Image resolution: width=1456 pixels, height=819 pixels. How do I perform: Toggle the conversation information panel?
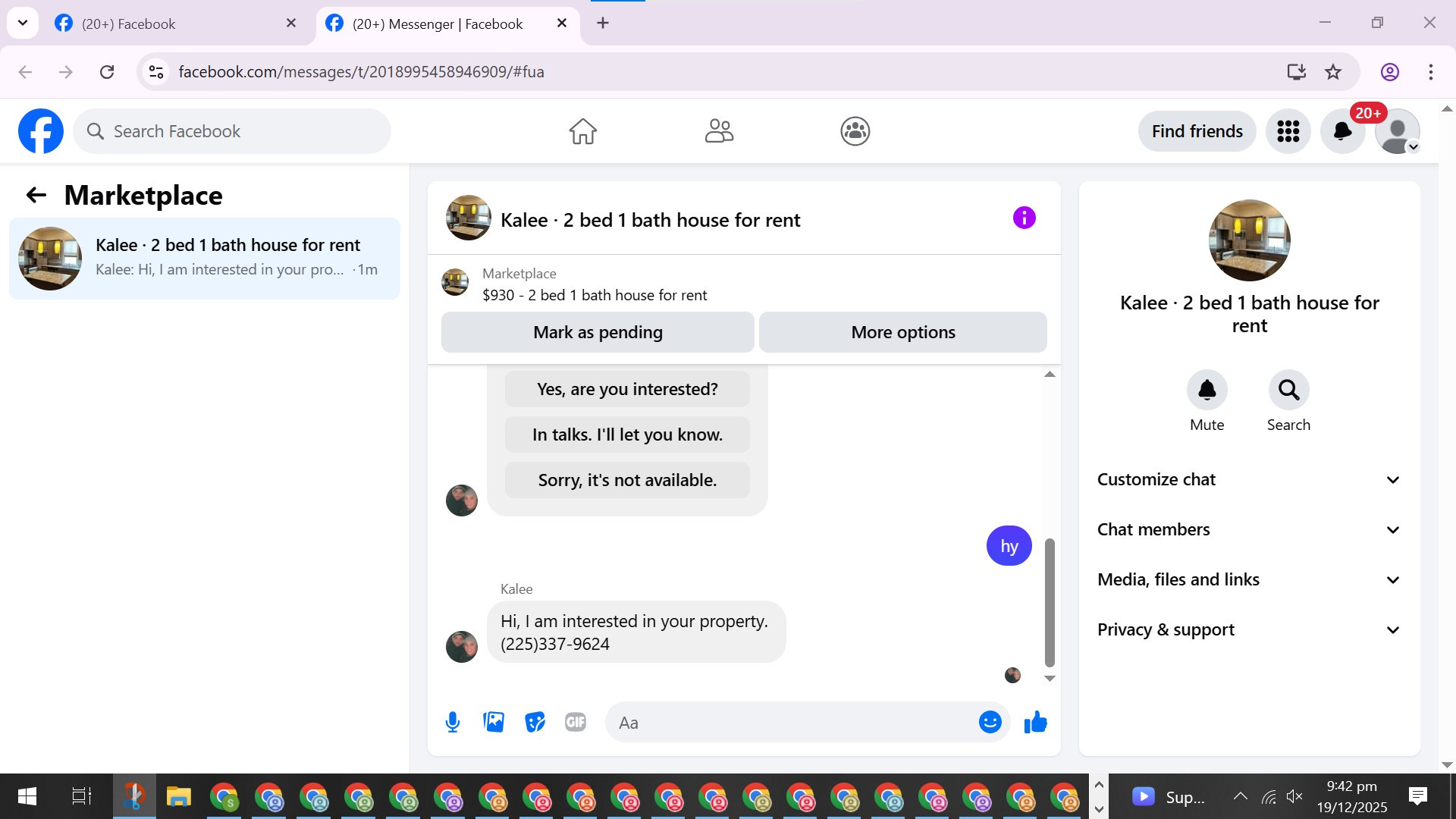pos(1024,218)
